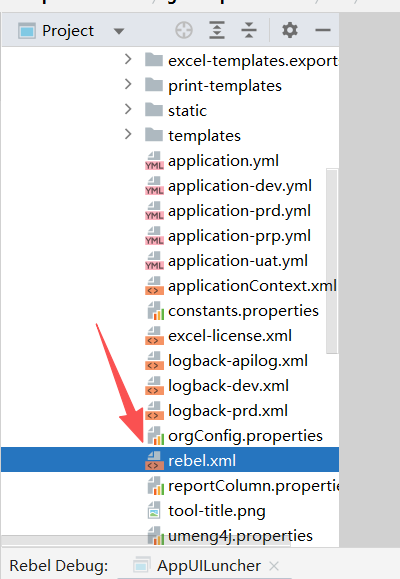This screenshot has width=400, height=579.
Task: Click the Collapse All toolbar icon
Action: pyautogui.click(x=249, y=30)
